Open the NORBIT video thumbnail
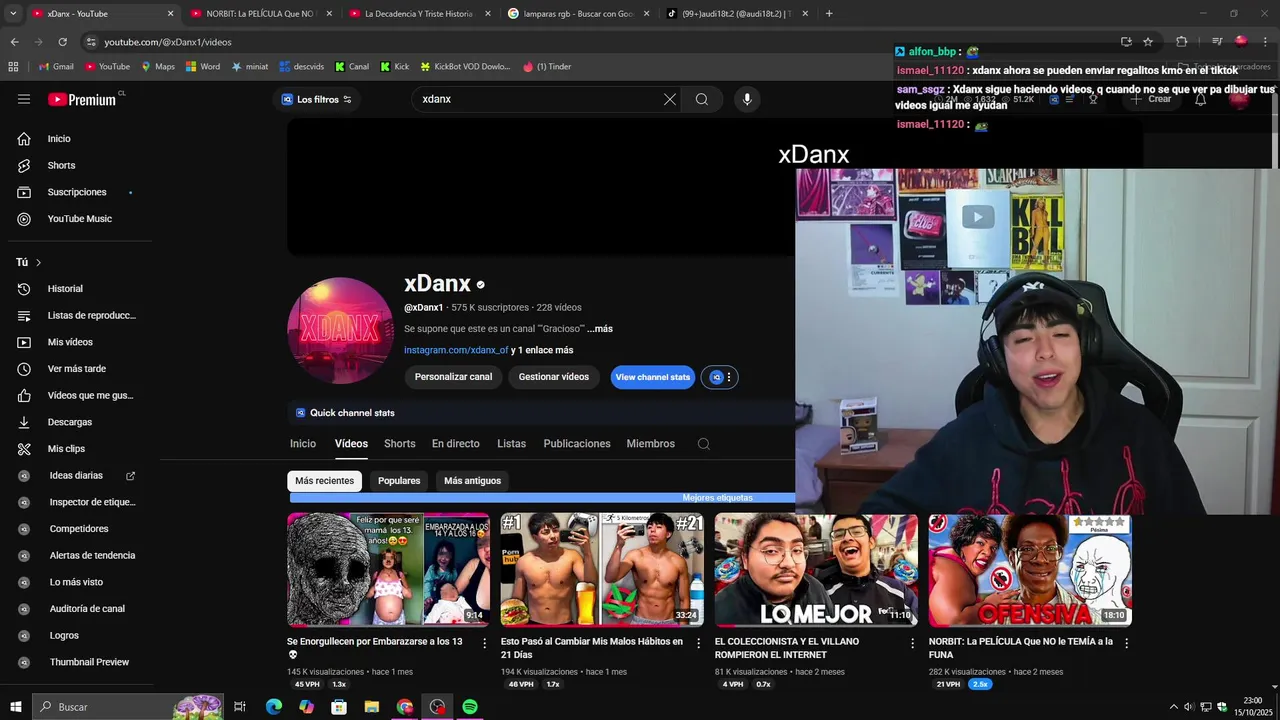Screen dimensions: 1280x720 point(1030,570)
